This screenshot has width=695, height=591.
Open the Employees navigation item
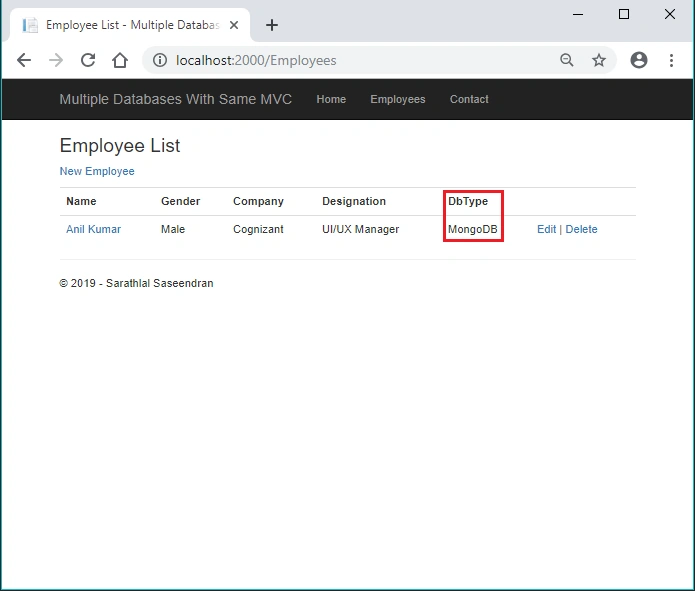coord(398,99)
